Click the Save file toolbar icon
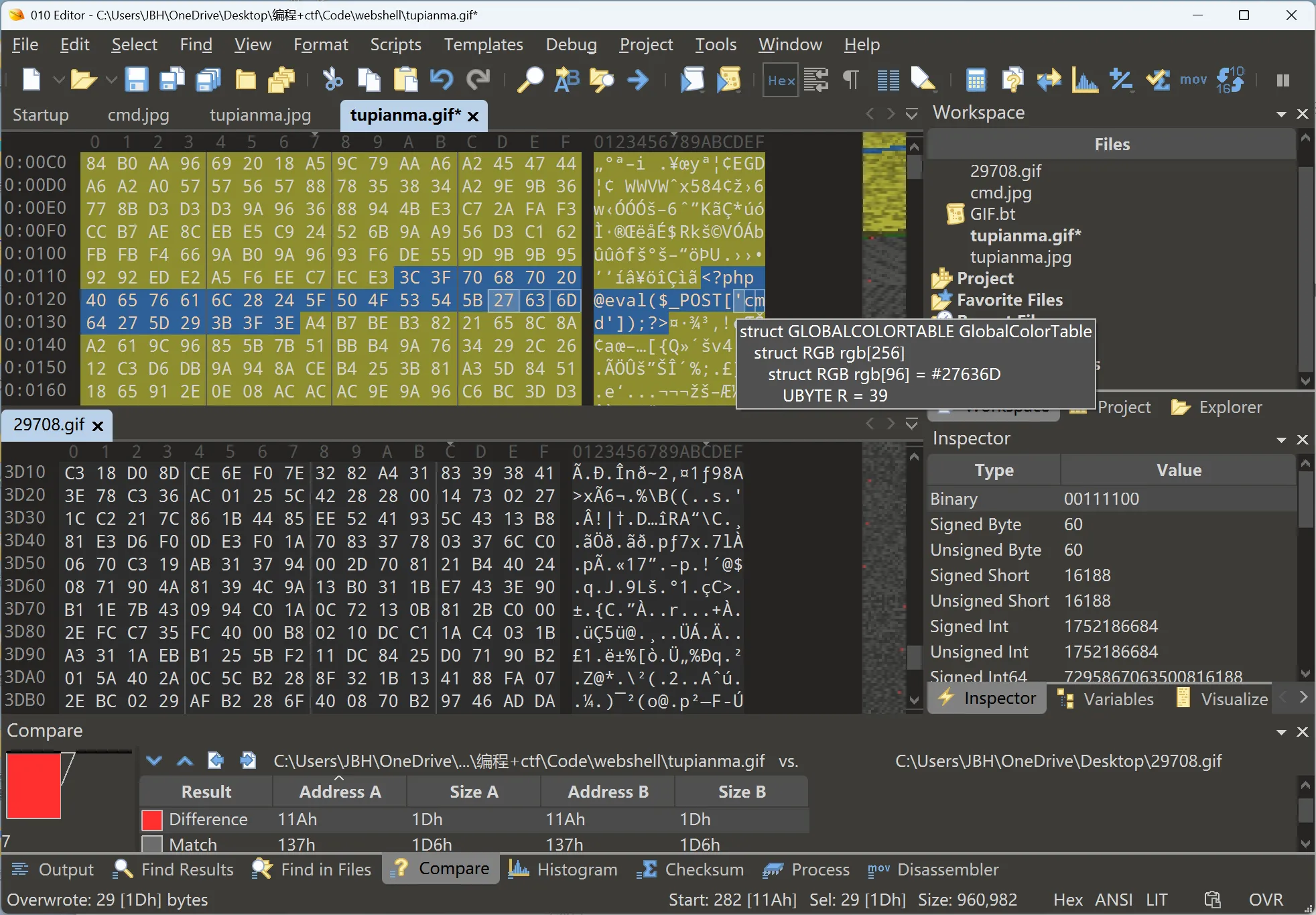The height and width of the screenshot is (915, 1316). pos(137,80)
